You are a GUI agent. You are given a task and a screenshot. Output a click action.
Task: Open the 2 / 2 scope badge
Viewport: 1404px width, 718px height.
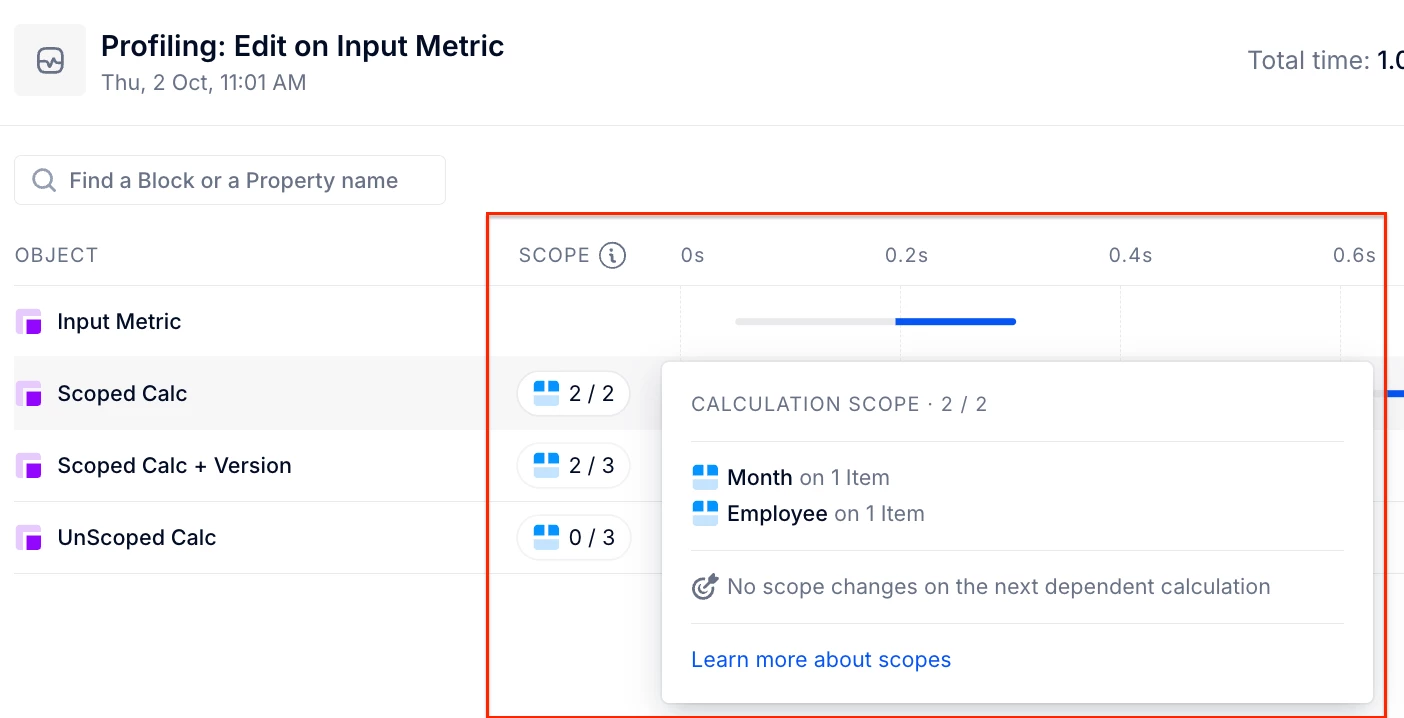click(574, 394)
